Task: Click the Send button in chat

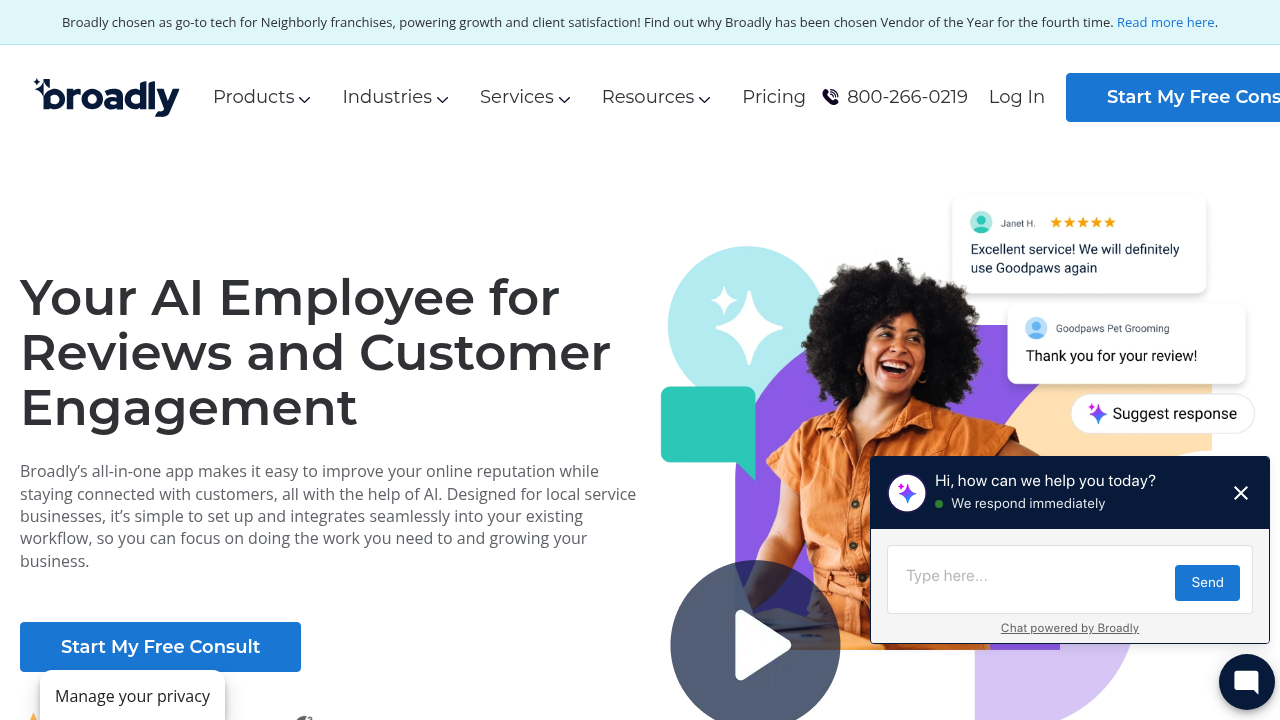Action: [1207, 583]
